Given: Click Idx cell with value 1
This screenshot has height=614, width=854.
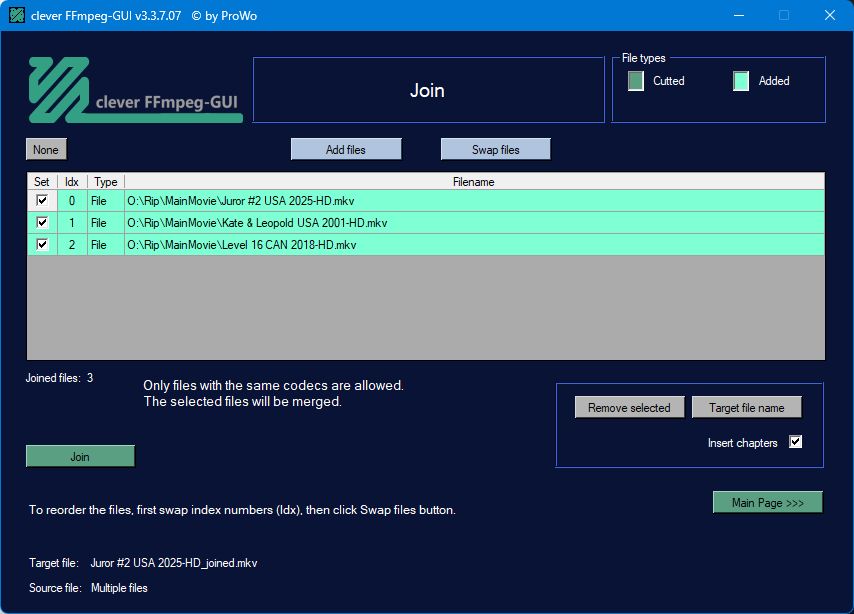Looking at the screenshot, I should (72, 222).
